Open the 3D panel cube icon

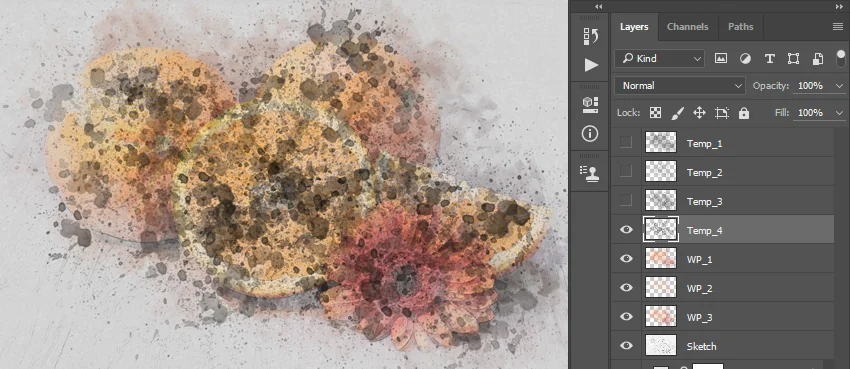[x=591, y=105]
